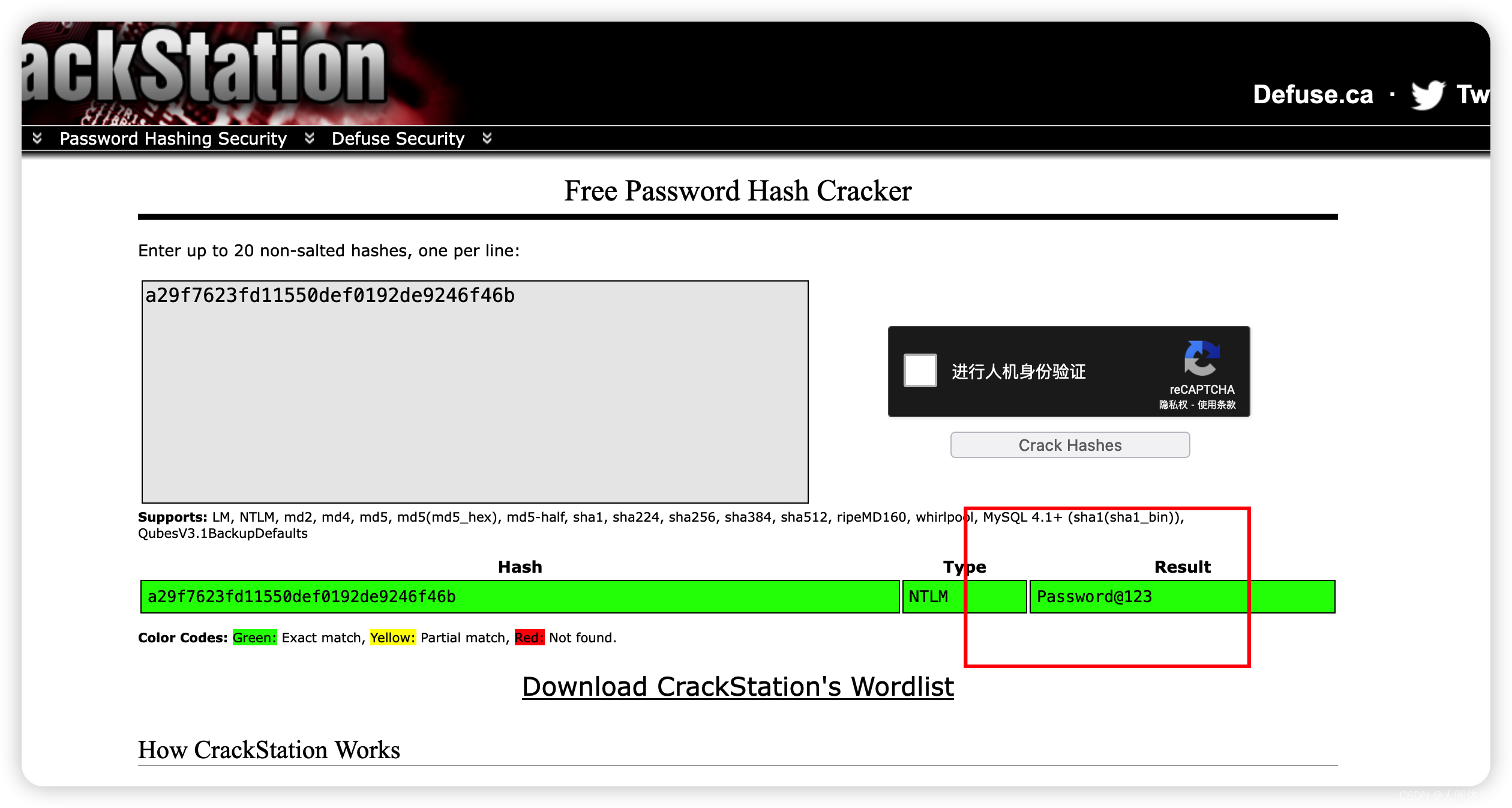Image resolution: width=1512 pixels, height=808 pixels.
Task: Click the Download CrackStation's Wordlist link
Action: 738,687
